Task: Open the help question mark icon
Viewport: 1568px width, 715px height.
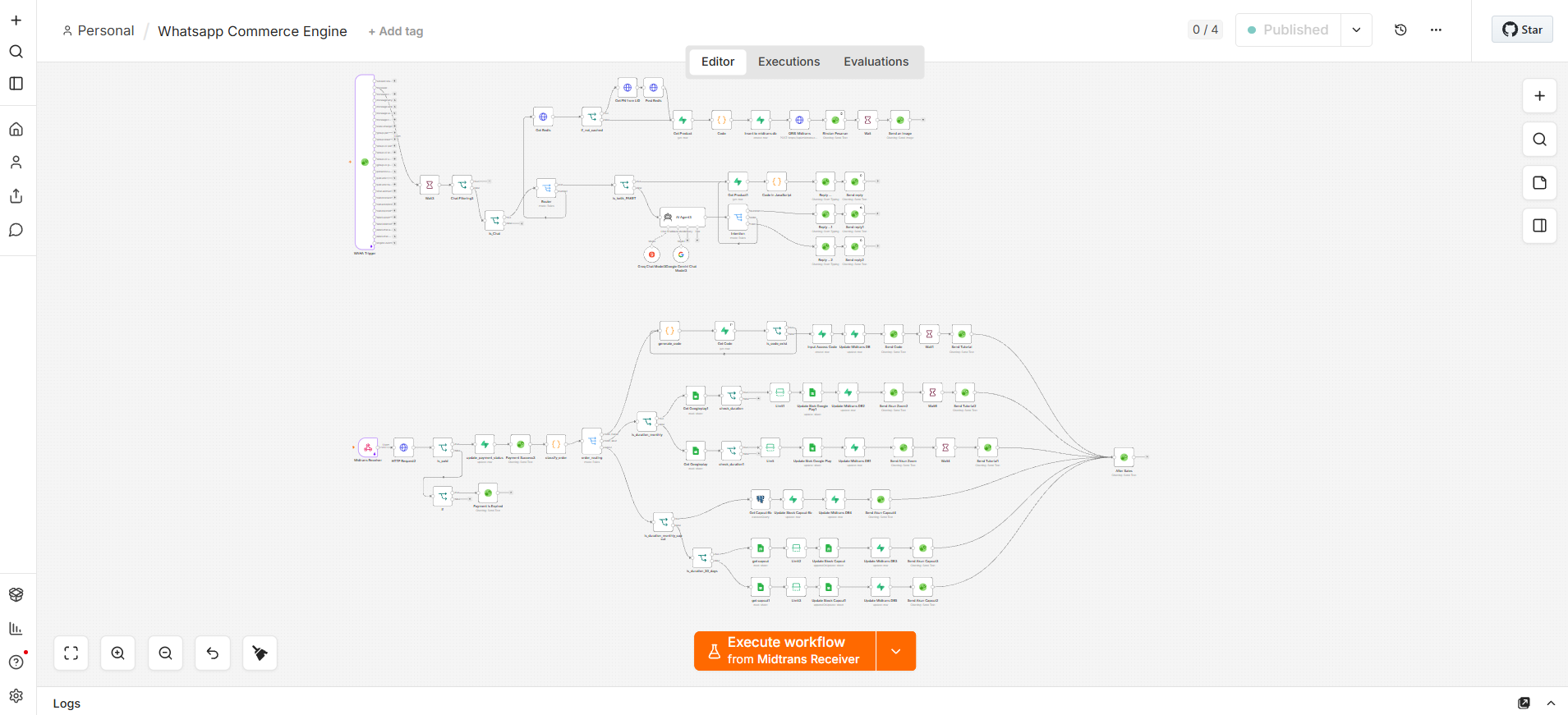Action: coord(16,662)
